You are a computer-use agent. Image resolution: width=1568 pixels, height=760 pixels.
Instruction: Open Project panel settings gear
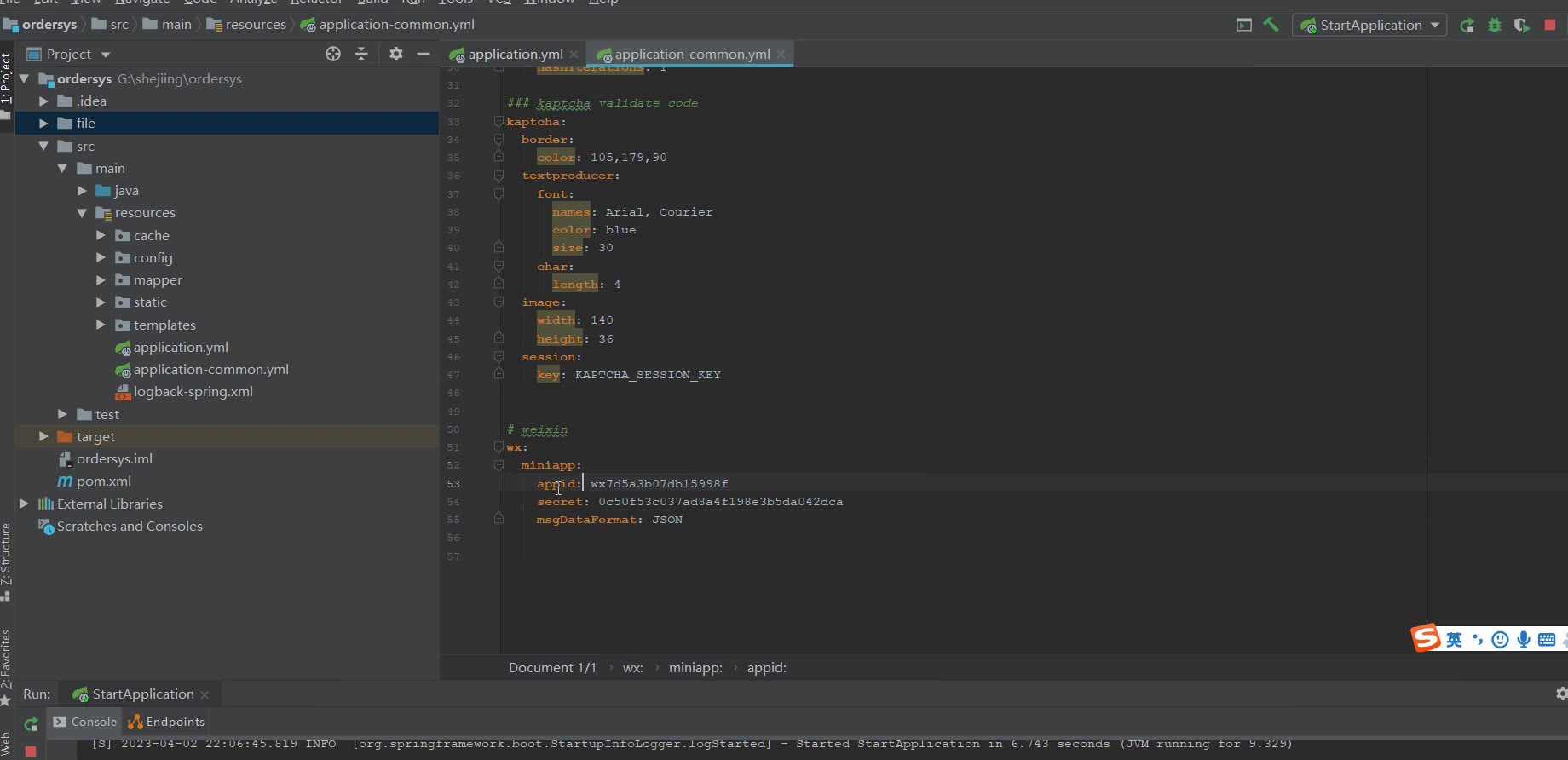point(395,54)
